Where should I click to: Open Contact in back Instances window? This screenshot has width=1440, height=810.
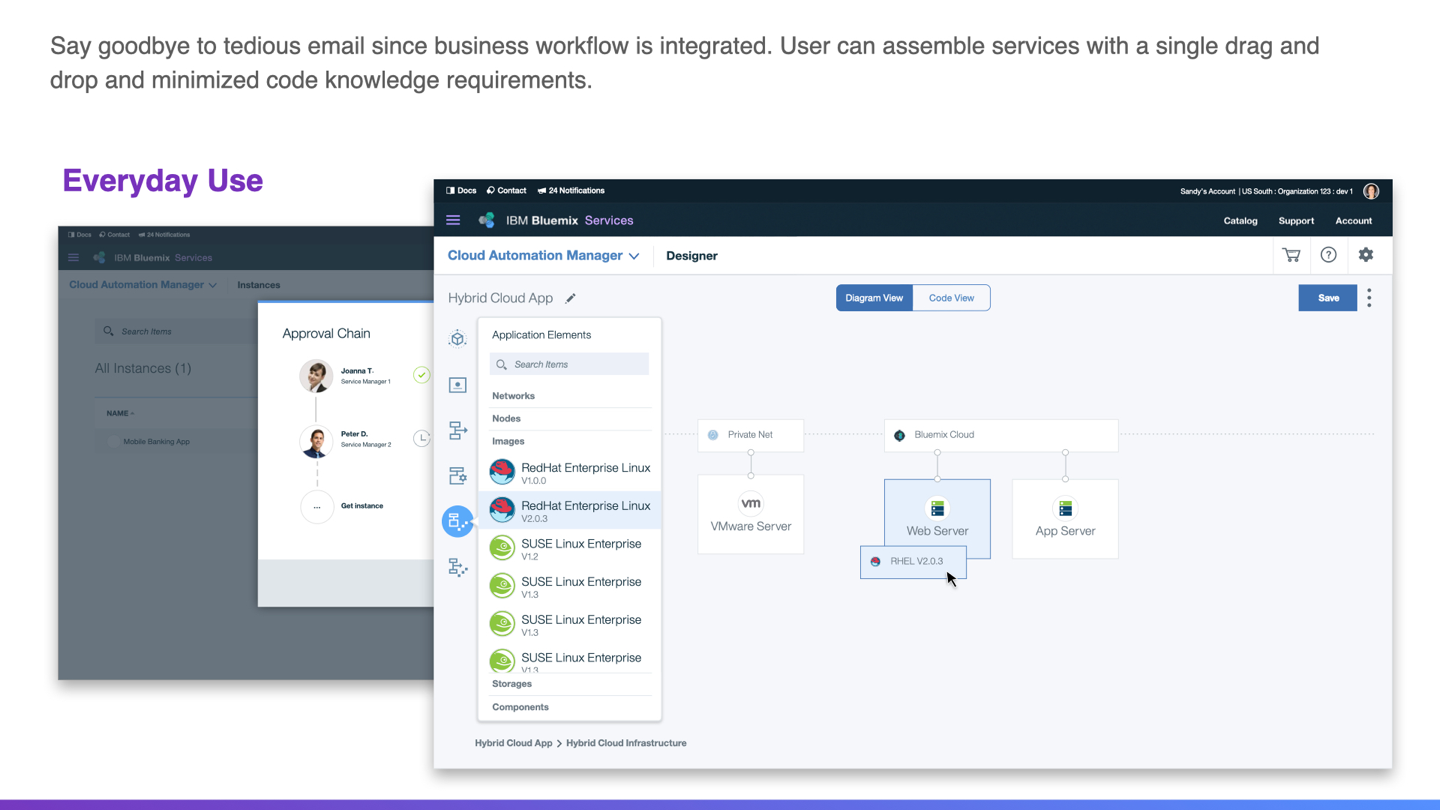pos(115,235)
